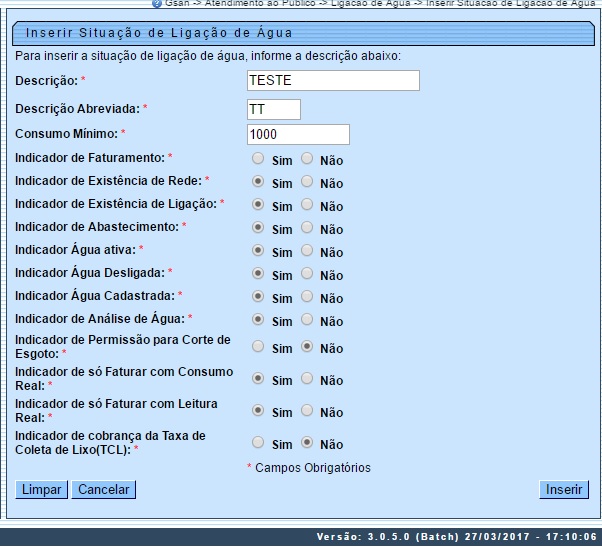Click the Descrição text field containing TESTE

[333, 81]
